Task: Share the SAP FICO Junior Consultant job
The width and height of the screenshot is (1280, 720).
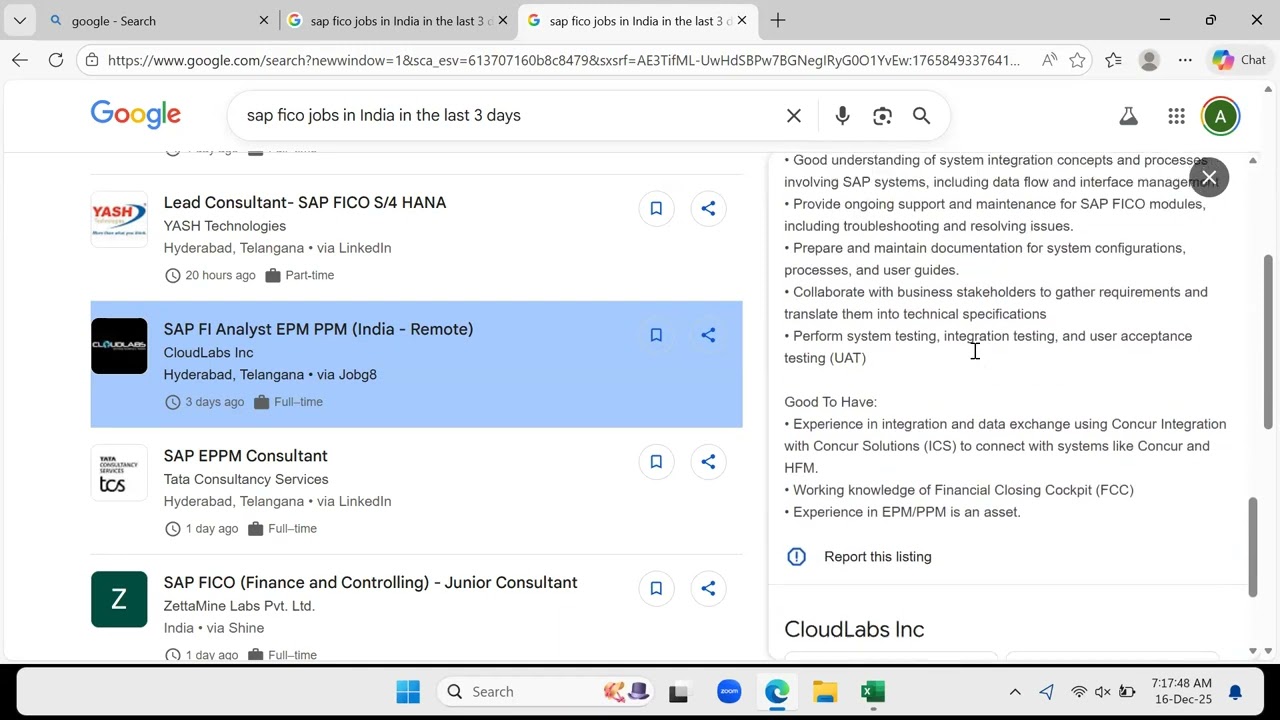Action: [x=708, y=589]
